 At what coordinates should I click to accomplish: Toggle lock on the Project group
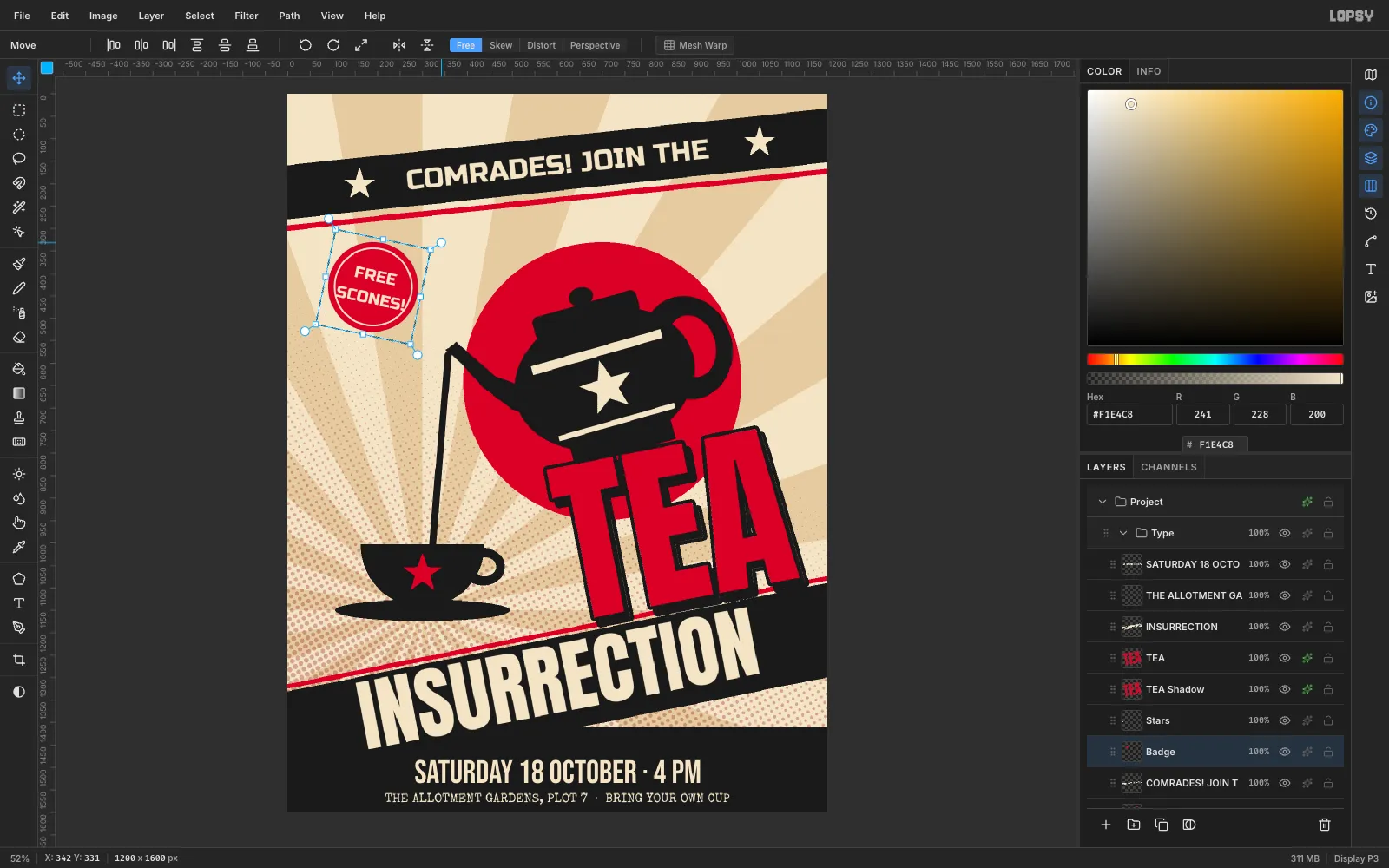[x=1328, y=502]
